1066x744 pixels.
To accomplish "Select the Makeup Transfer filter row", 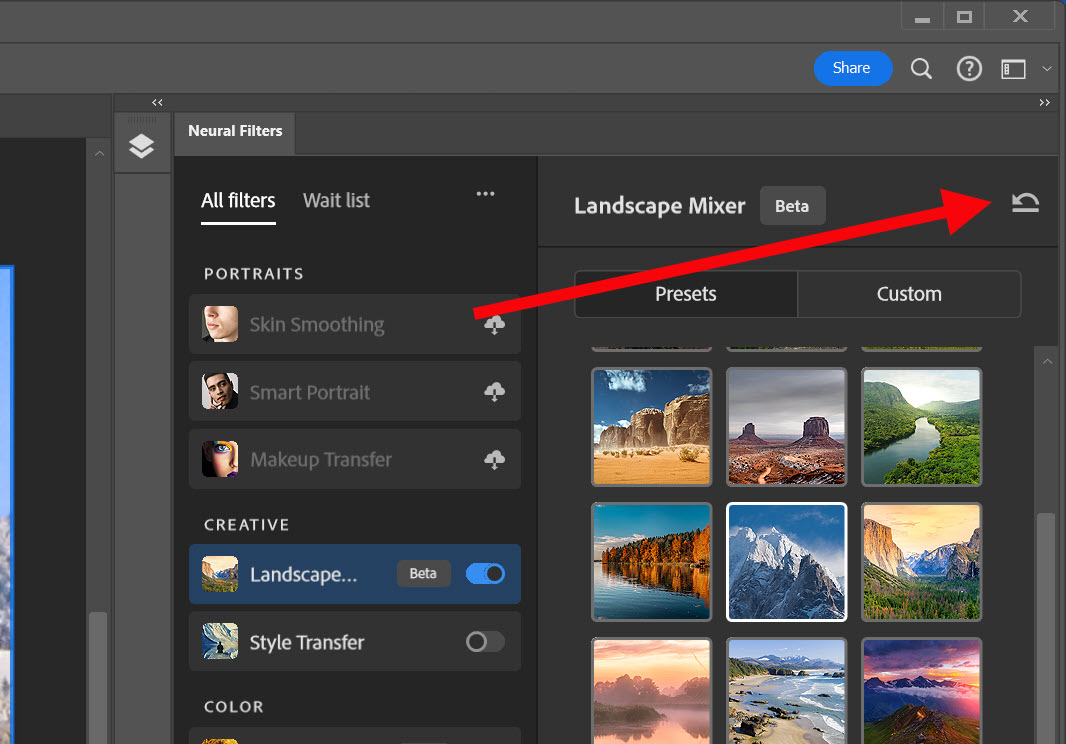I will (355, 459).
